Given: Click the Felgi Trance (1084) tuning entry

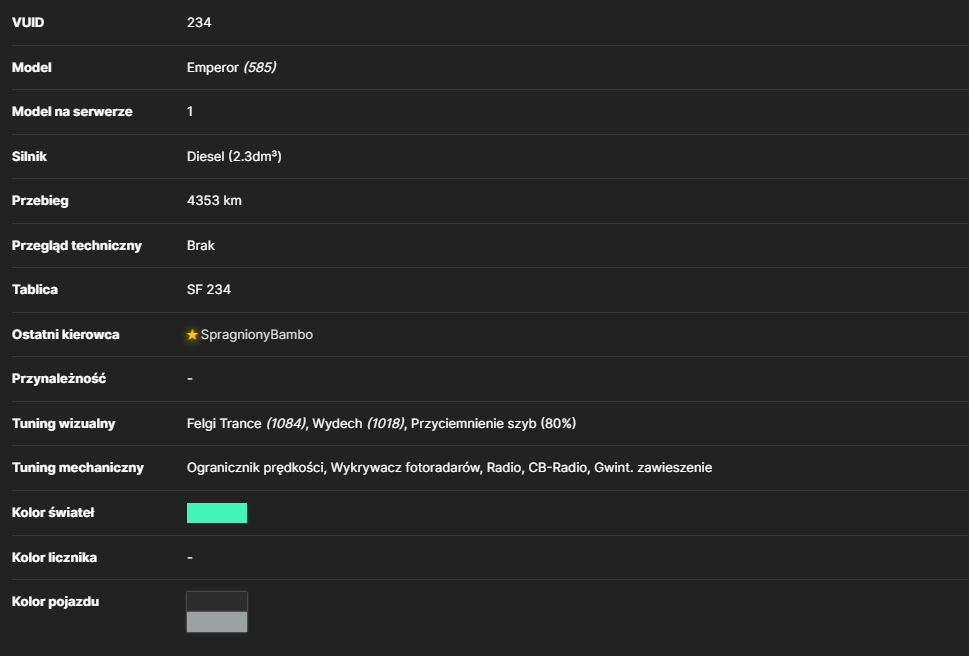Looking at the screenshot, I should point(247,423).
